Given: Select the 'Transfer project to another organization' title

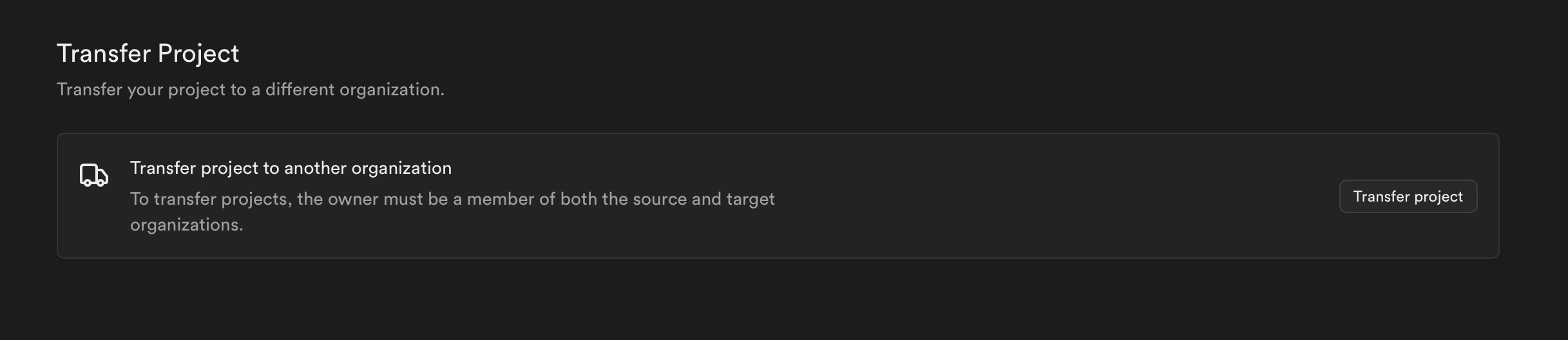Looking at the screenshot, I should click(x=291, y=168).
